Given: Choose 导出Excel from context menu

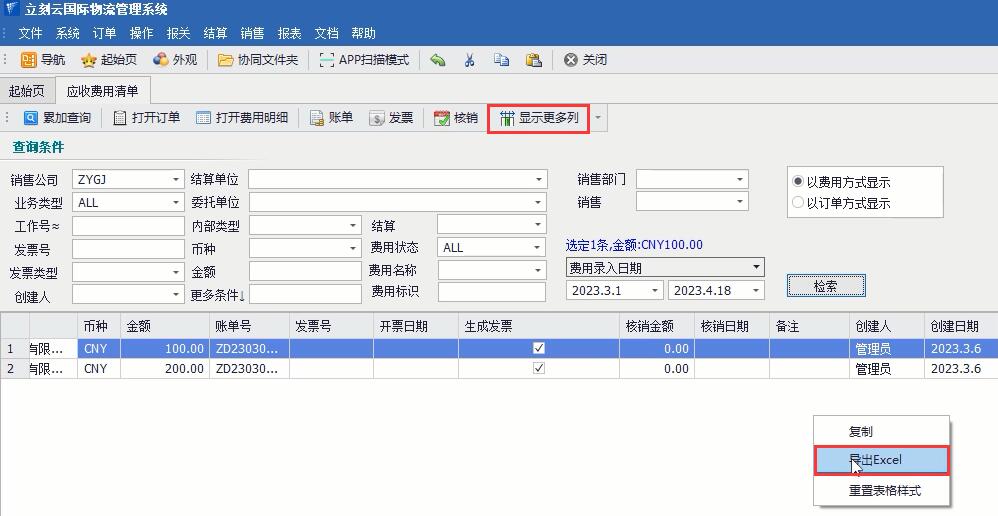Looking at the screenshot, I should (x=881, y=460).
